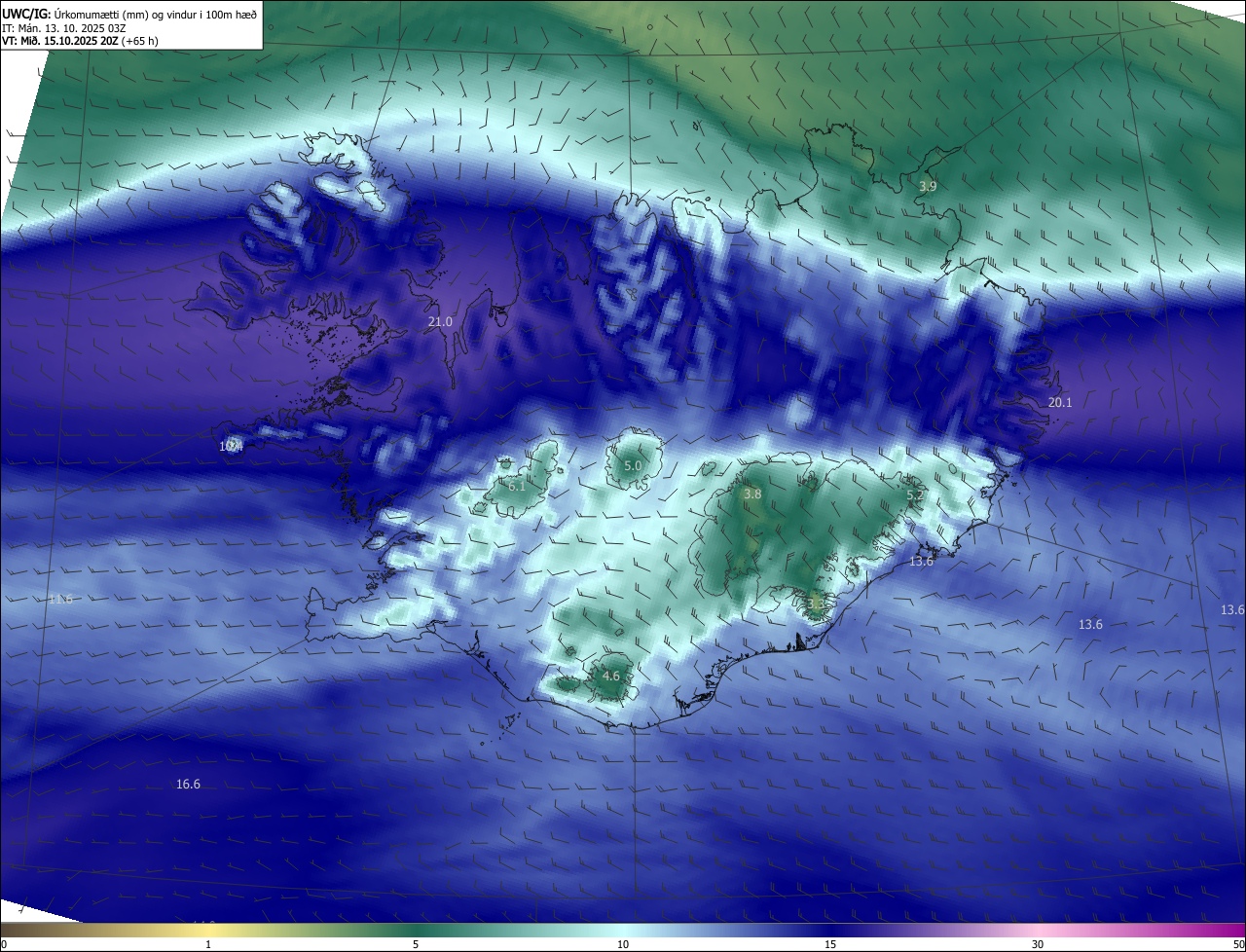Viewport: 1246px width, 952px height.
Task: Click the precipitation colour scale bar
Action: tap(623, 930)
